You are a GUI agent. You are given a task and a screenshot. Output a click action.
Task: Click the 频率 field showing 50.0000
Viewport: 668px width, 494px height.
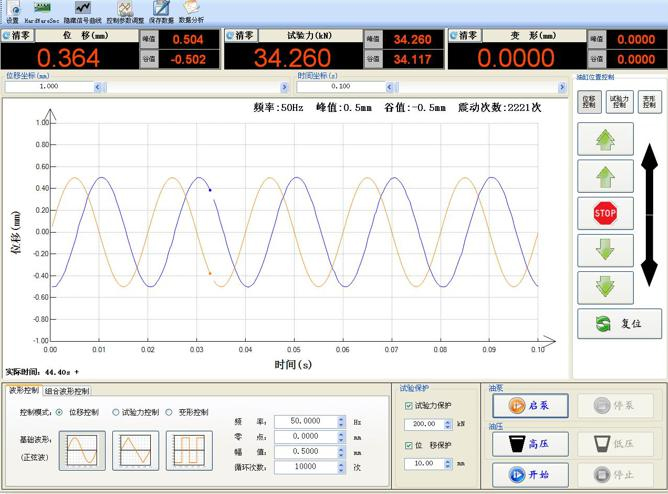(305, 422)
